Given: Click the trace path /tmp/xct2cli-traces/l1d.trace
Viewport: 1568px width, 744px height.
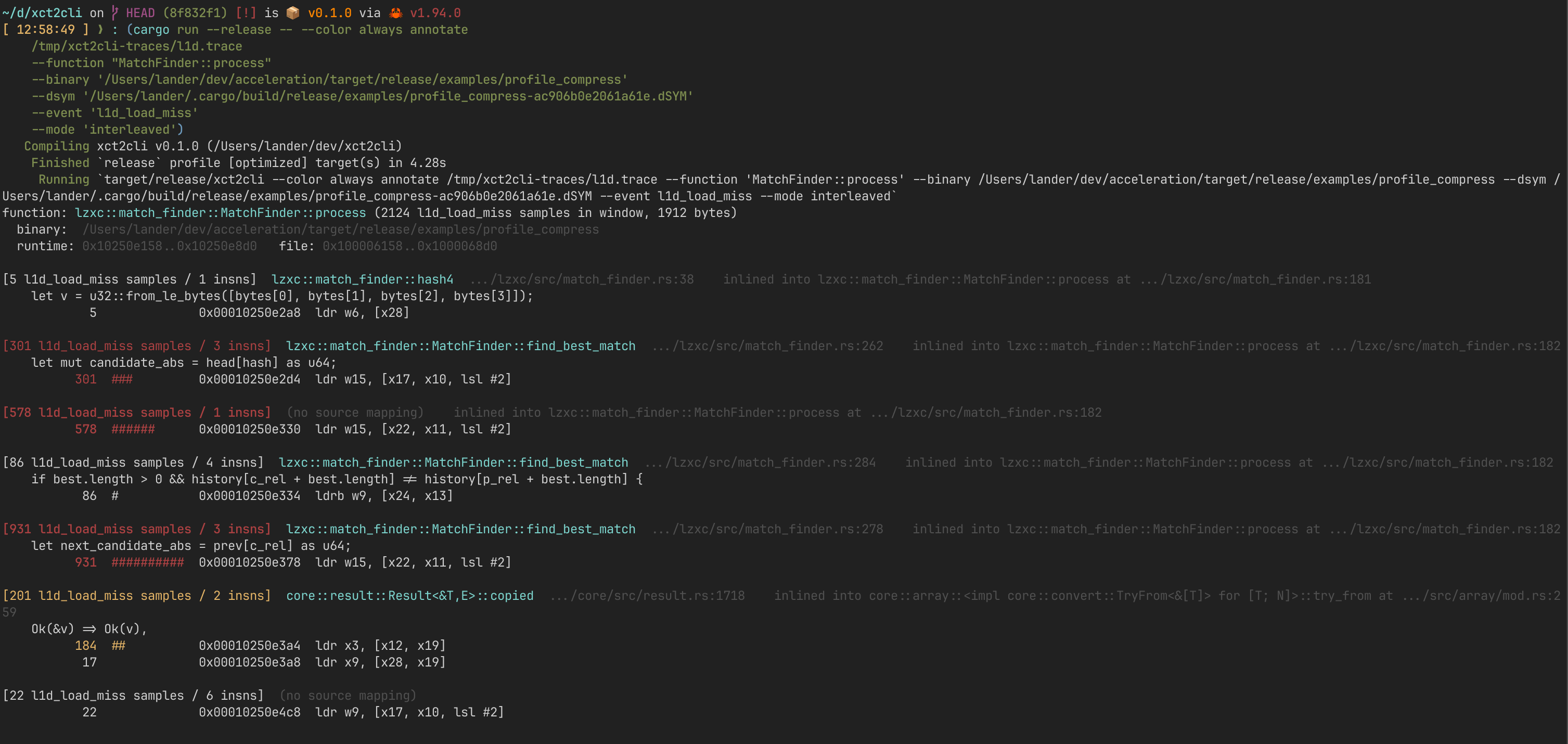Looking at the screenshot, I should [x=137, y=46].
